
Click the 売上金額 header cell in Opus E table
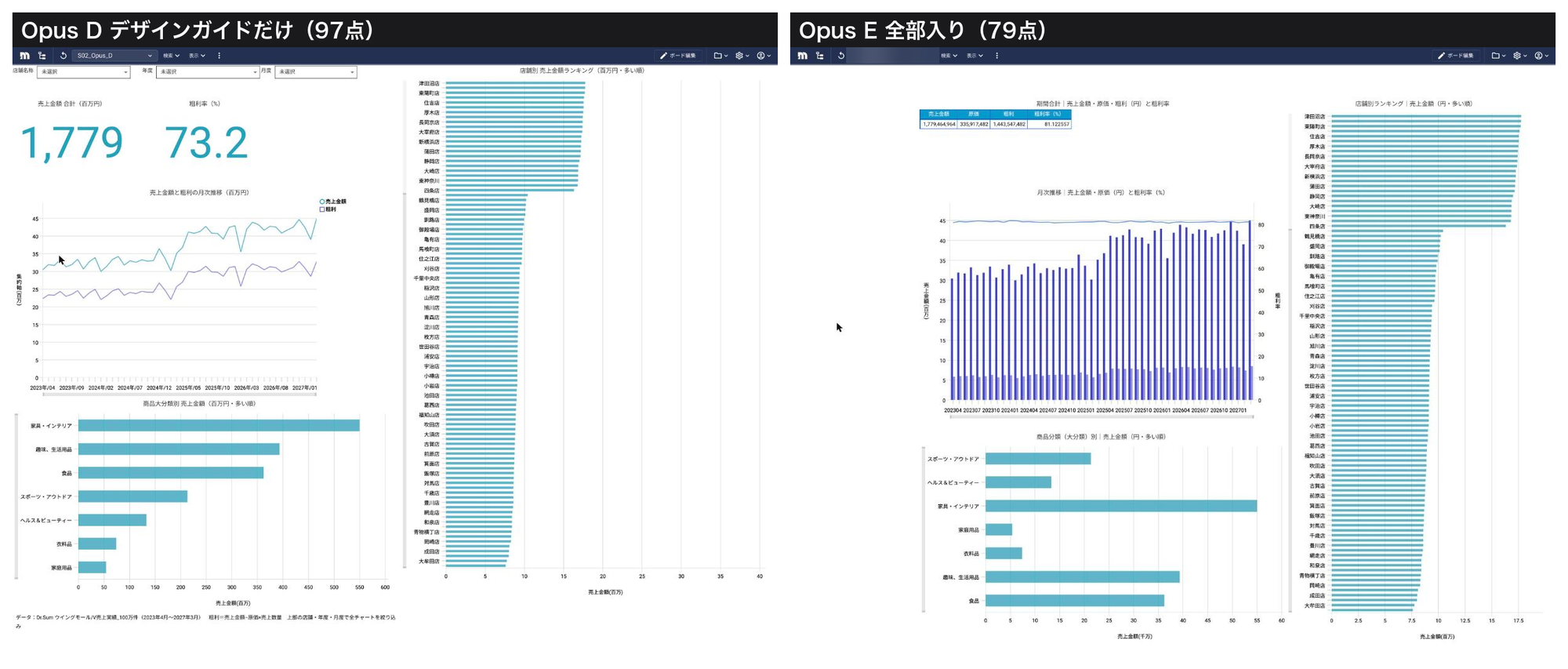(938, 115)
